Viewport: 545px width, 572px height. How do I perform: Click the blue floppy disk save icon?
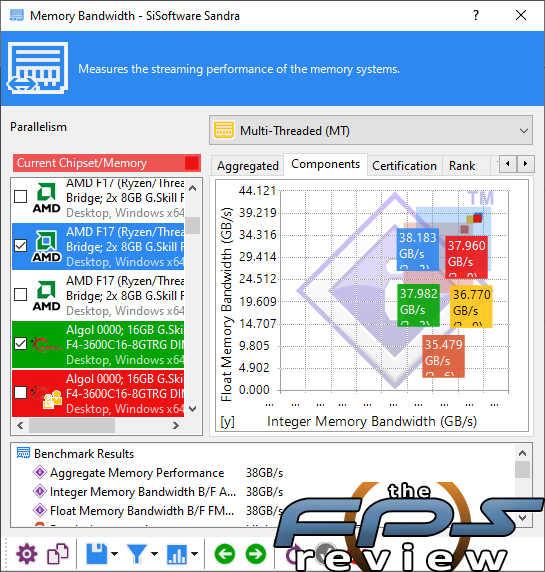click(x=97, y=554)
